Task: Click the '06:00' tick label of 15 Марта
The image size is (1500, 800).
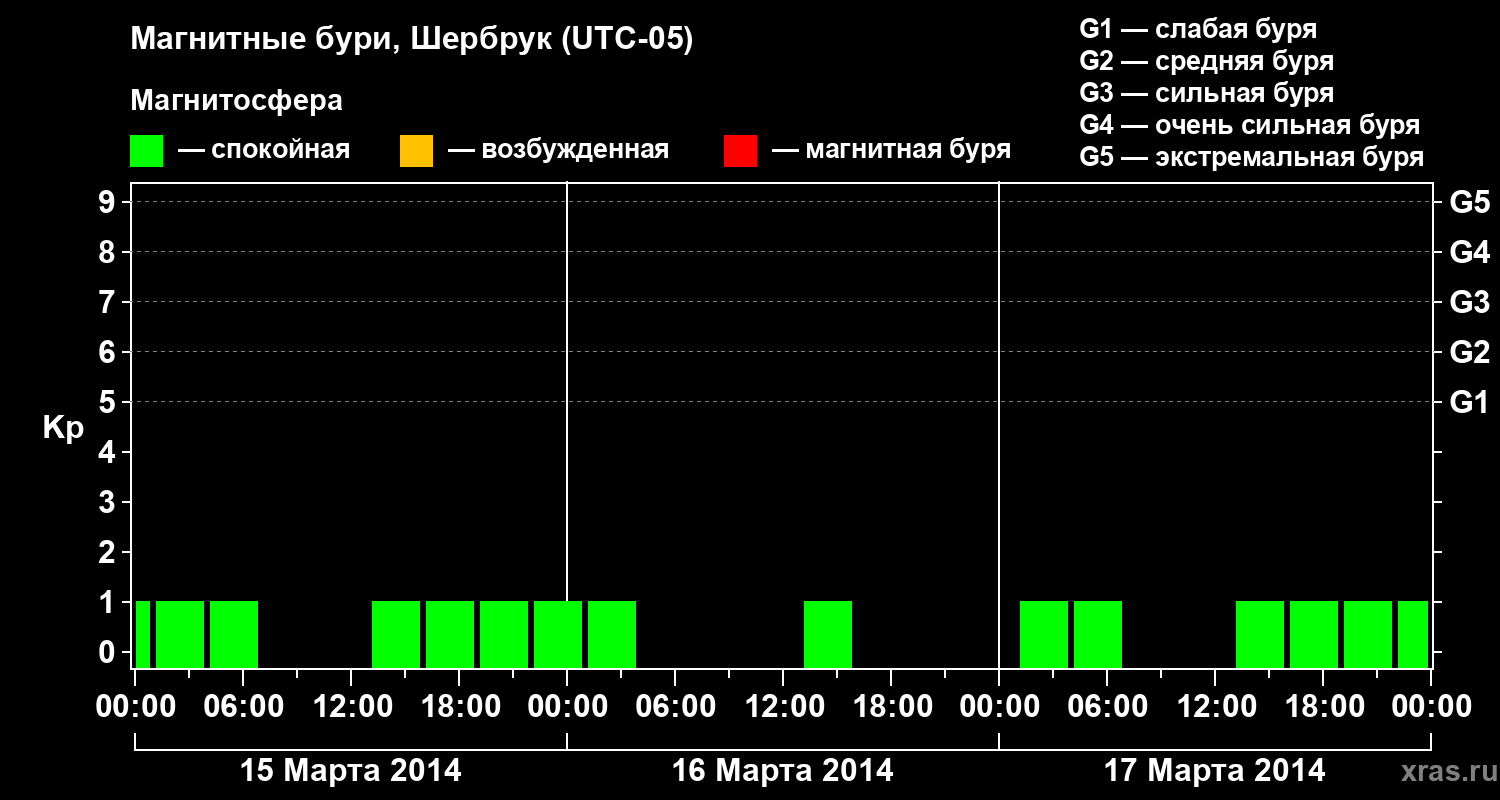Action: tap(243, 707)
